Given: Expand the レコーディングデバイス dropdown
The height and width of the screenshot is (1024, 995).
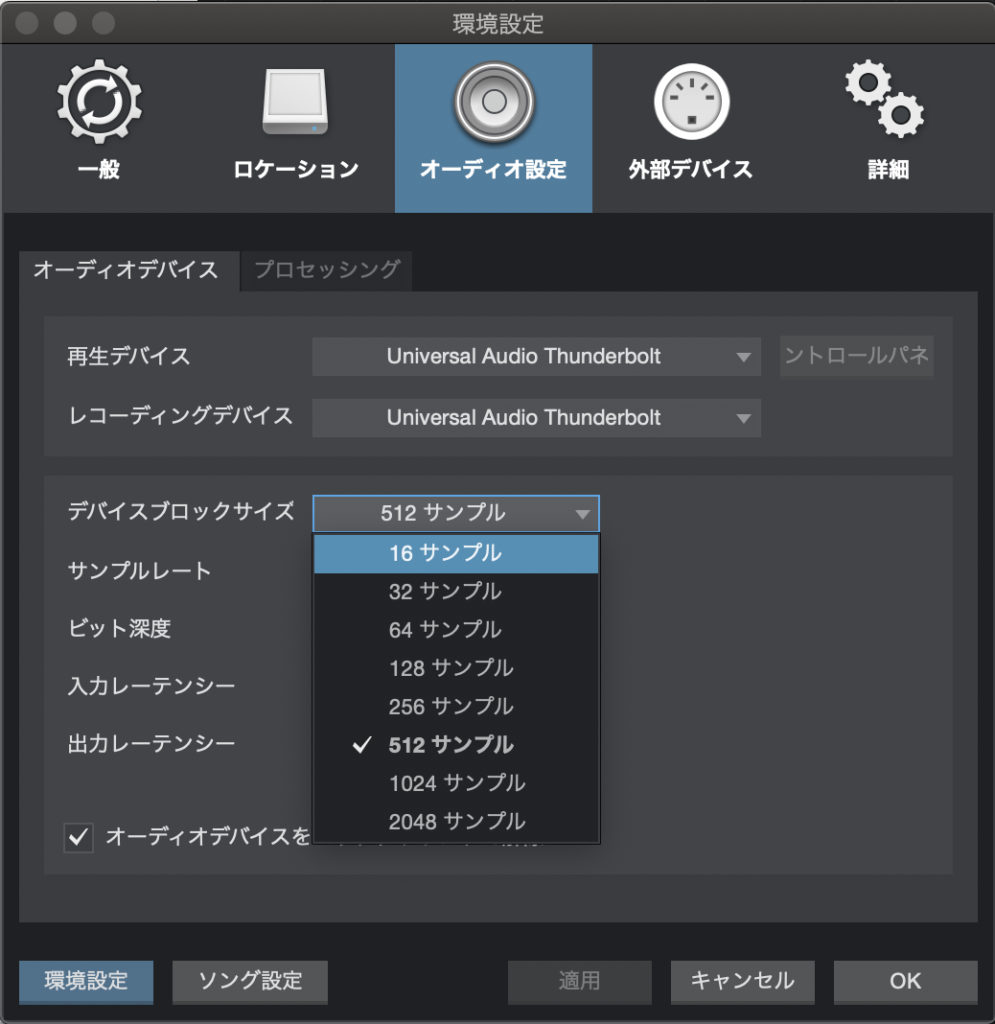Looking at the screenshot, I should 536,418.
